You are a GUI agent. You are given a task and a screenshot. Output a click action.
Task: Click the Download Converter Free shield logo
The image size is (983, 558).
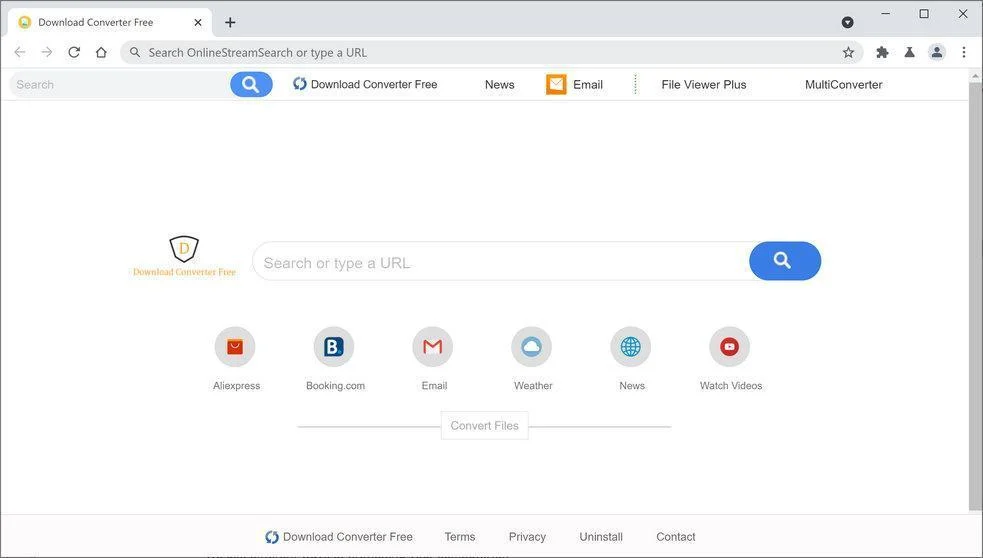pyautogui.click(x=184, y=256)
